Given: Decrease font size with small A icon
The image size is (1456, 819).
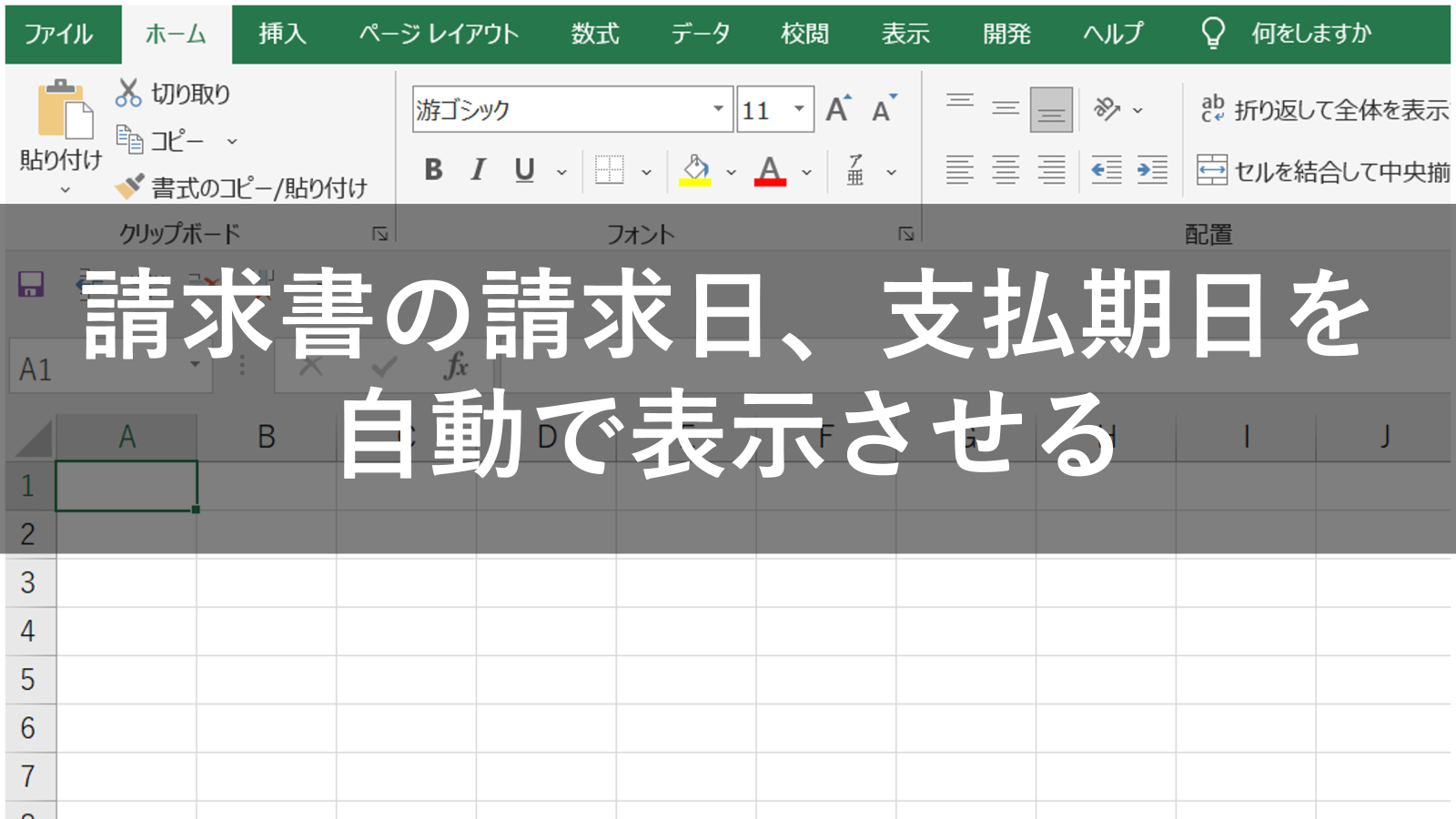Looking at the screenshot, I should pyautogui.click(x=884, y=109).
